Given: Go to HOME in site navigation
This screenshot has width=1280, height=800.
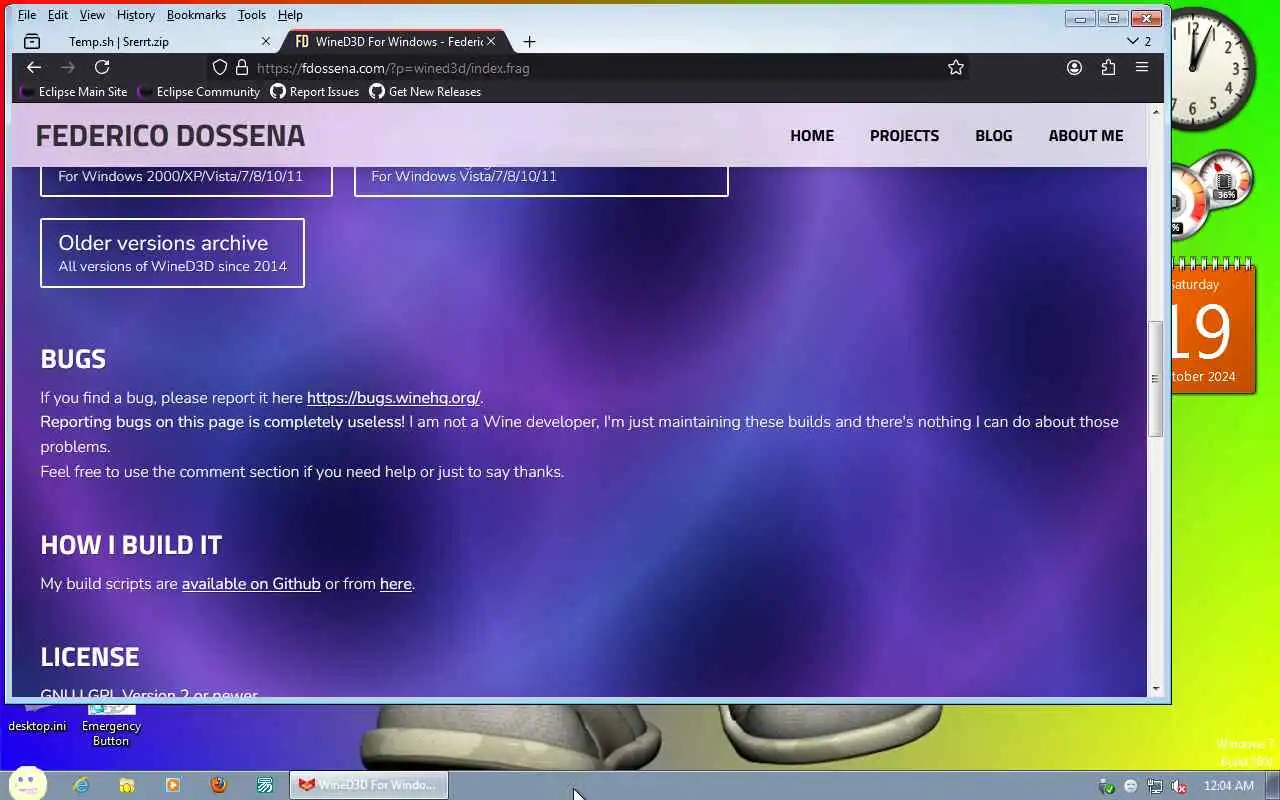Looking at the screenshot, I should [812, 135].
